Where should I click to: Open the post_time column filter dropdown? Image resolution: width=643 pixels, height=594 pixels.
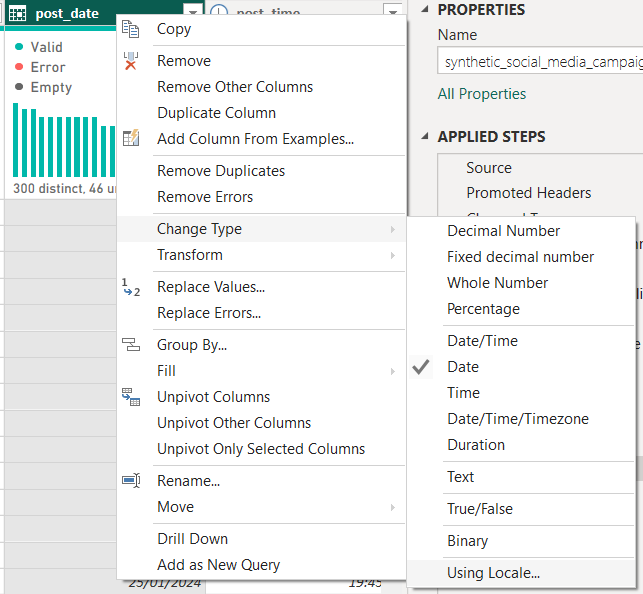click(394, 13)
